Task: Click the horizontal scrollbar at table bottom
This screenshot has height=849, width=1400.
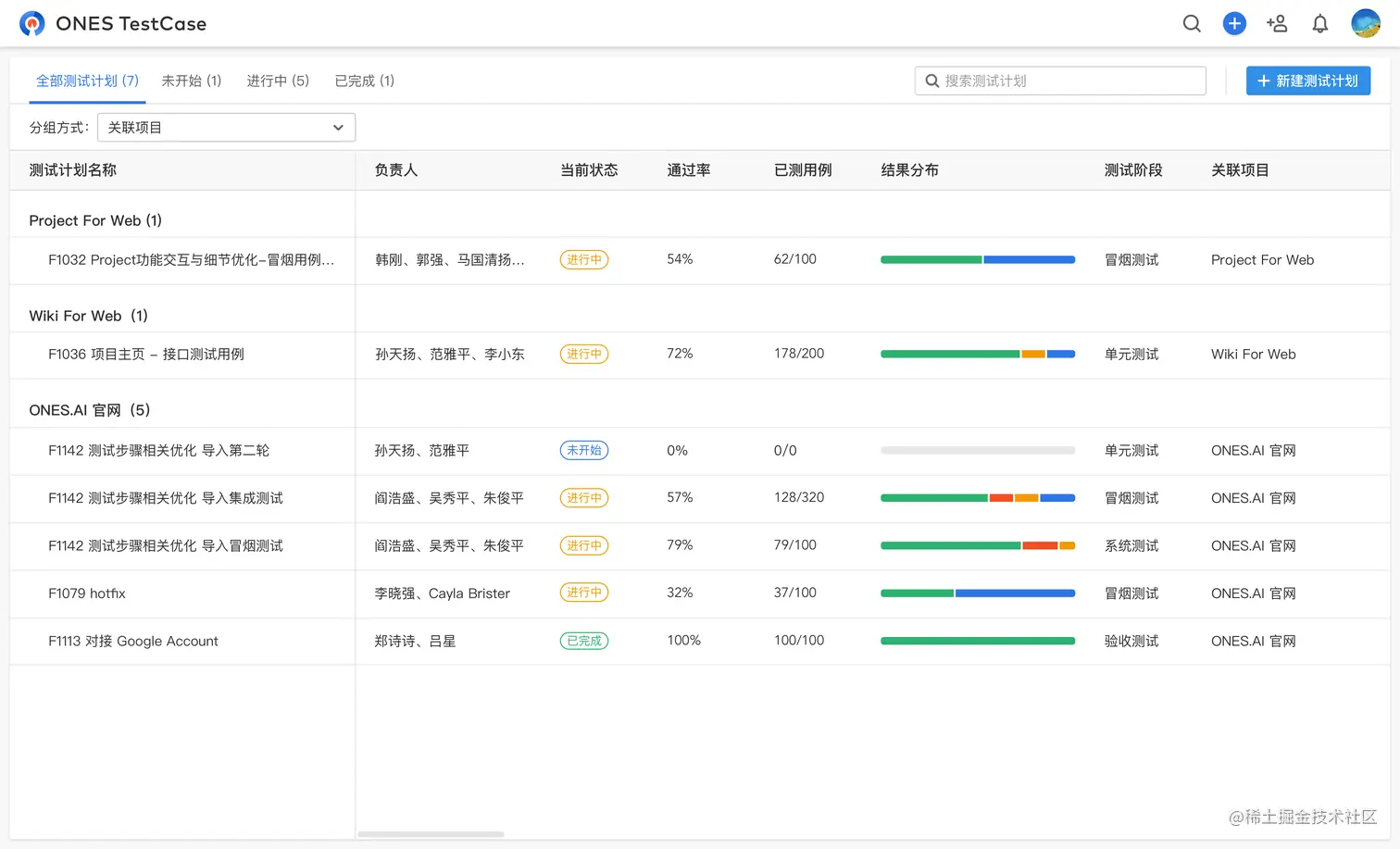Action: pyautogui.click(x=431, y=834)
